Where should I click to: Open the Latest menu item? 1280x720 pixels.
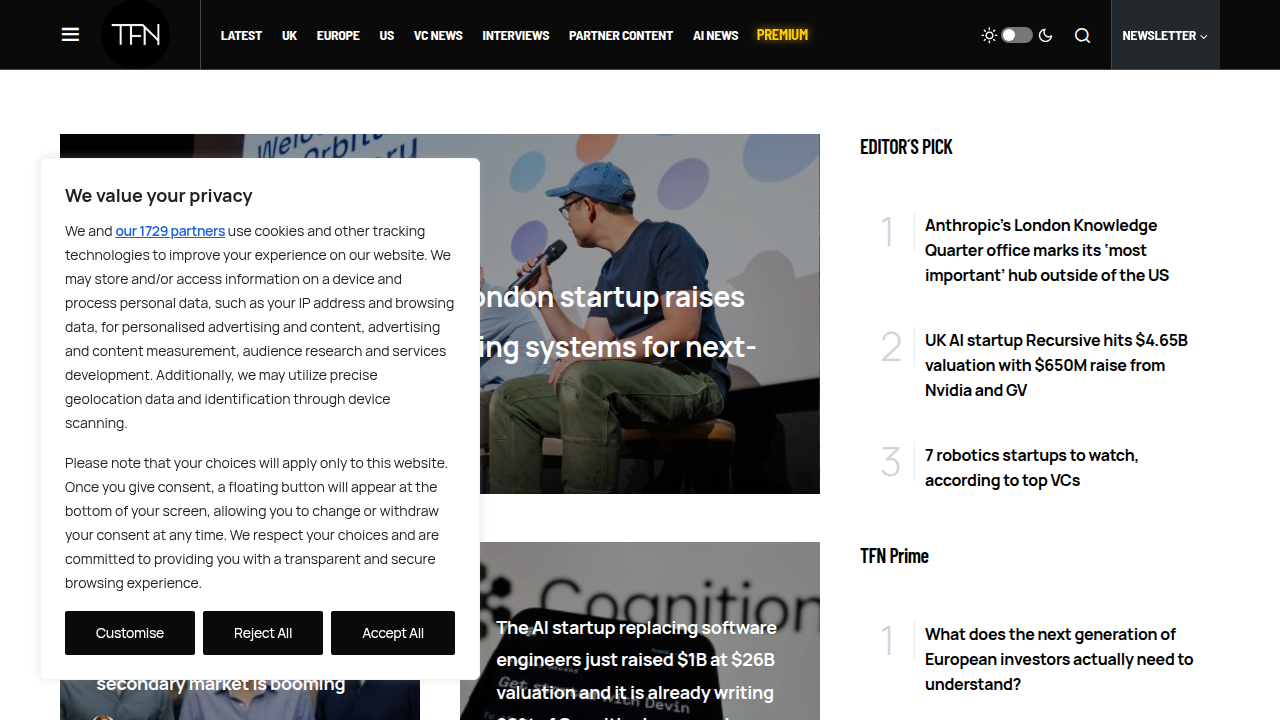241,35
